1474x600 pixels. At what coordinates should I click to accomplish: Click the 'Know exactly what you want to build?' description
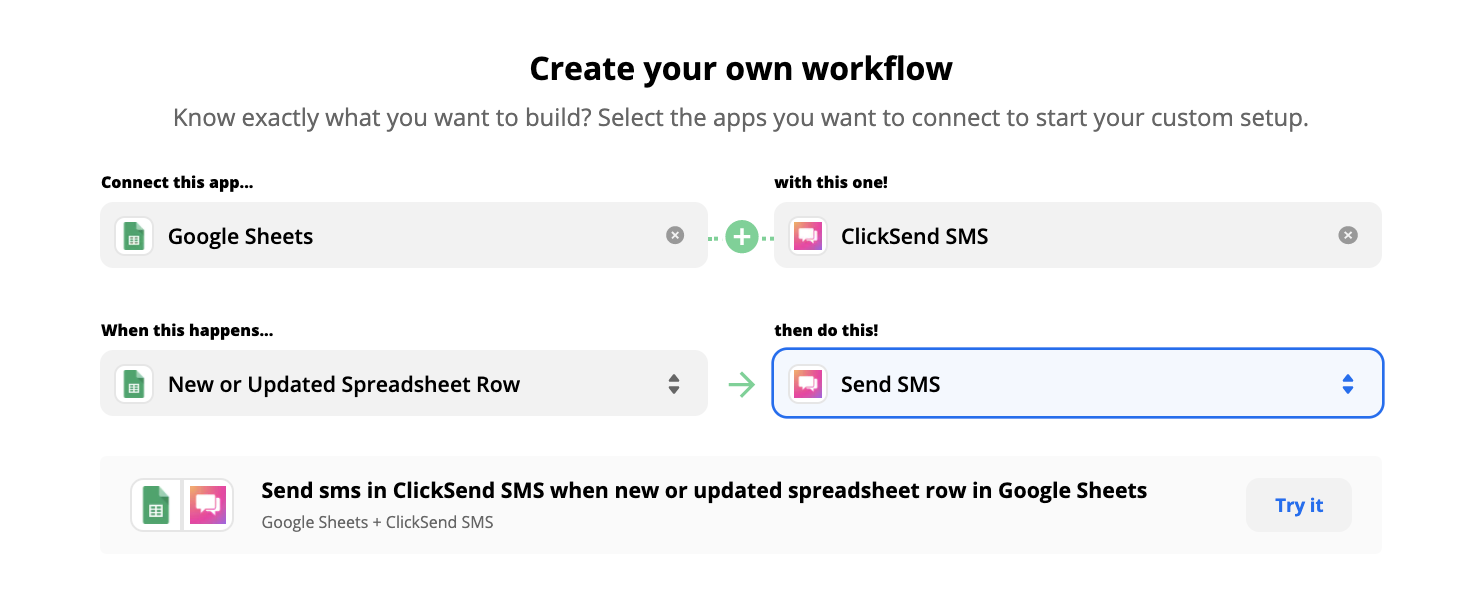tap(741, 118)
